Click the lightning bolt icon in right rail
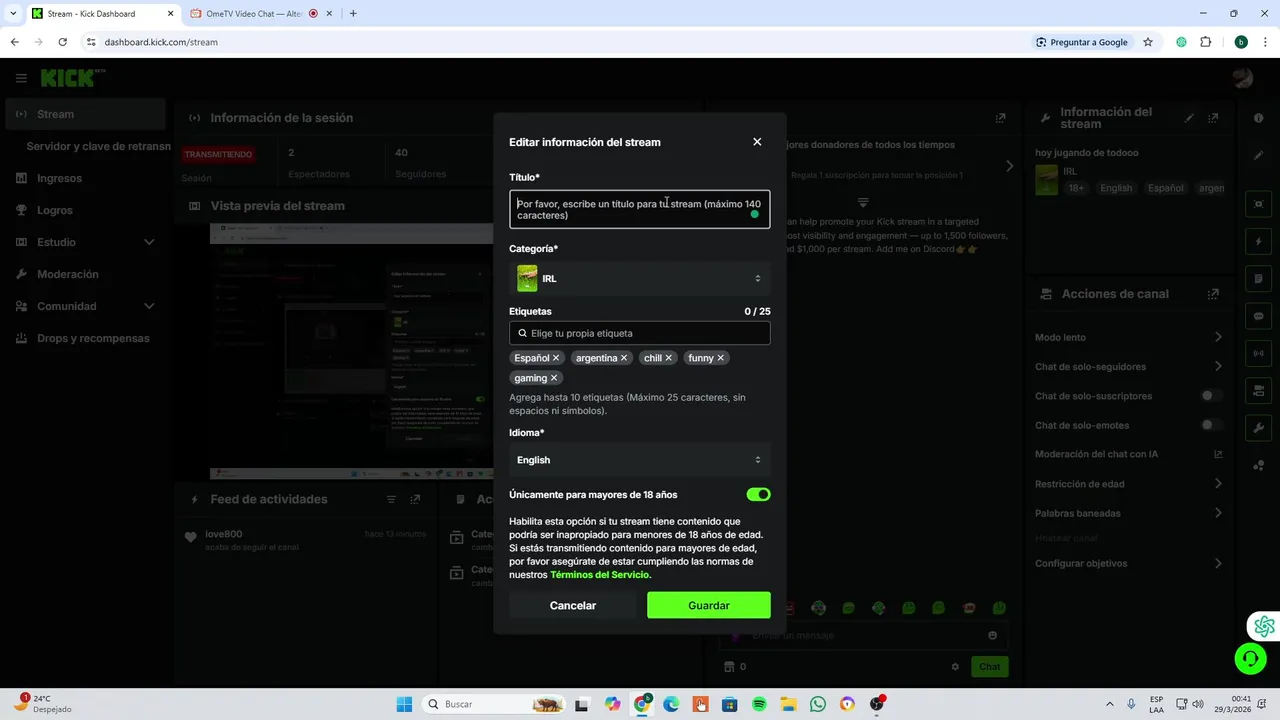 1259,242
